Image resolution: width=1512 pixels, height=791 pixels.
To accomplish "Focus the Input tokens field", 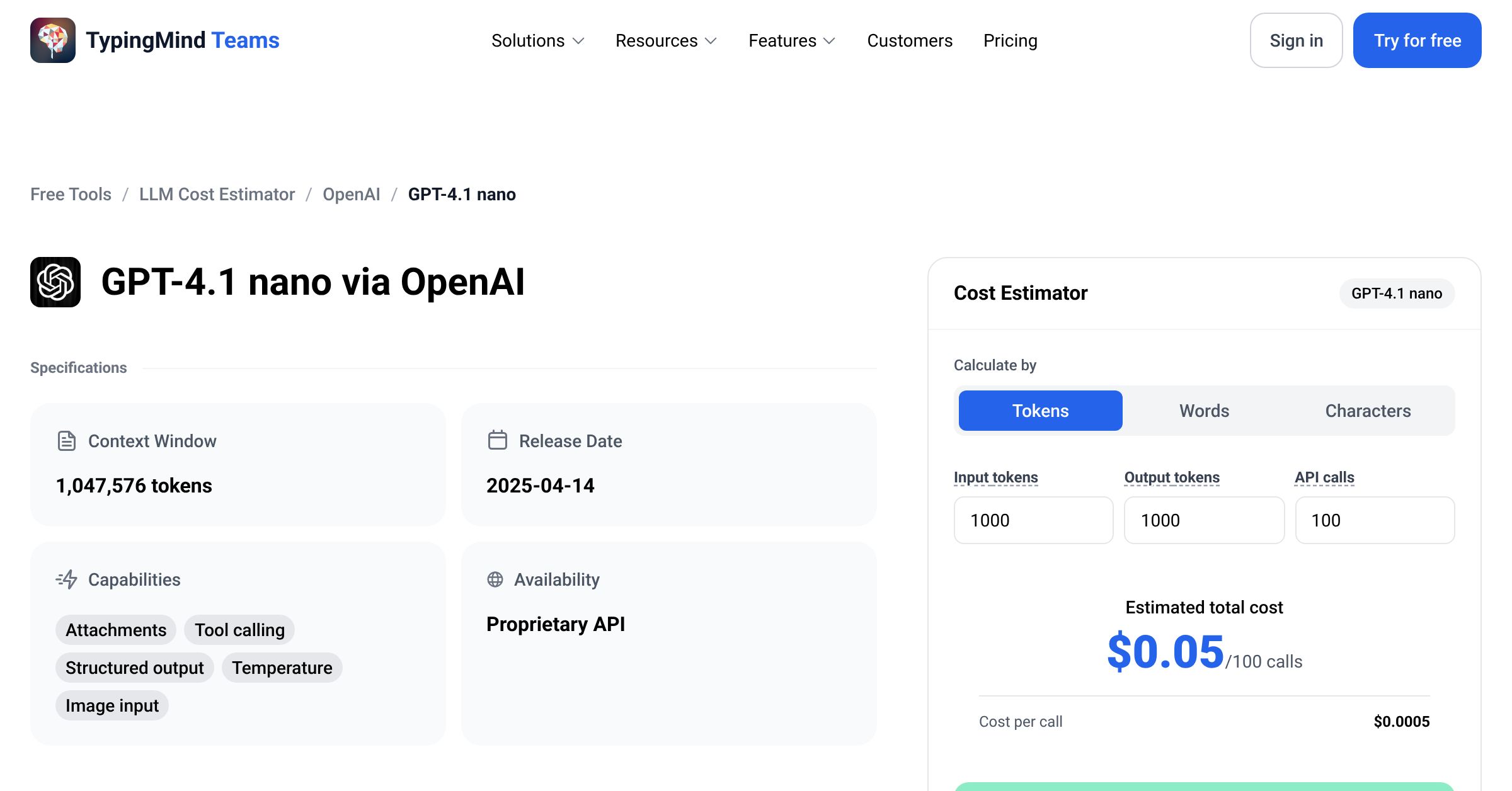I will [1034, 520].
